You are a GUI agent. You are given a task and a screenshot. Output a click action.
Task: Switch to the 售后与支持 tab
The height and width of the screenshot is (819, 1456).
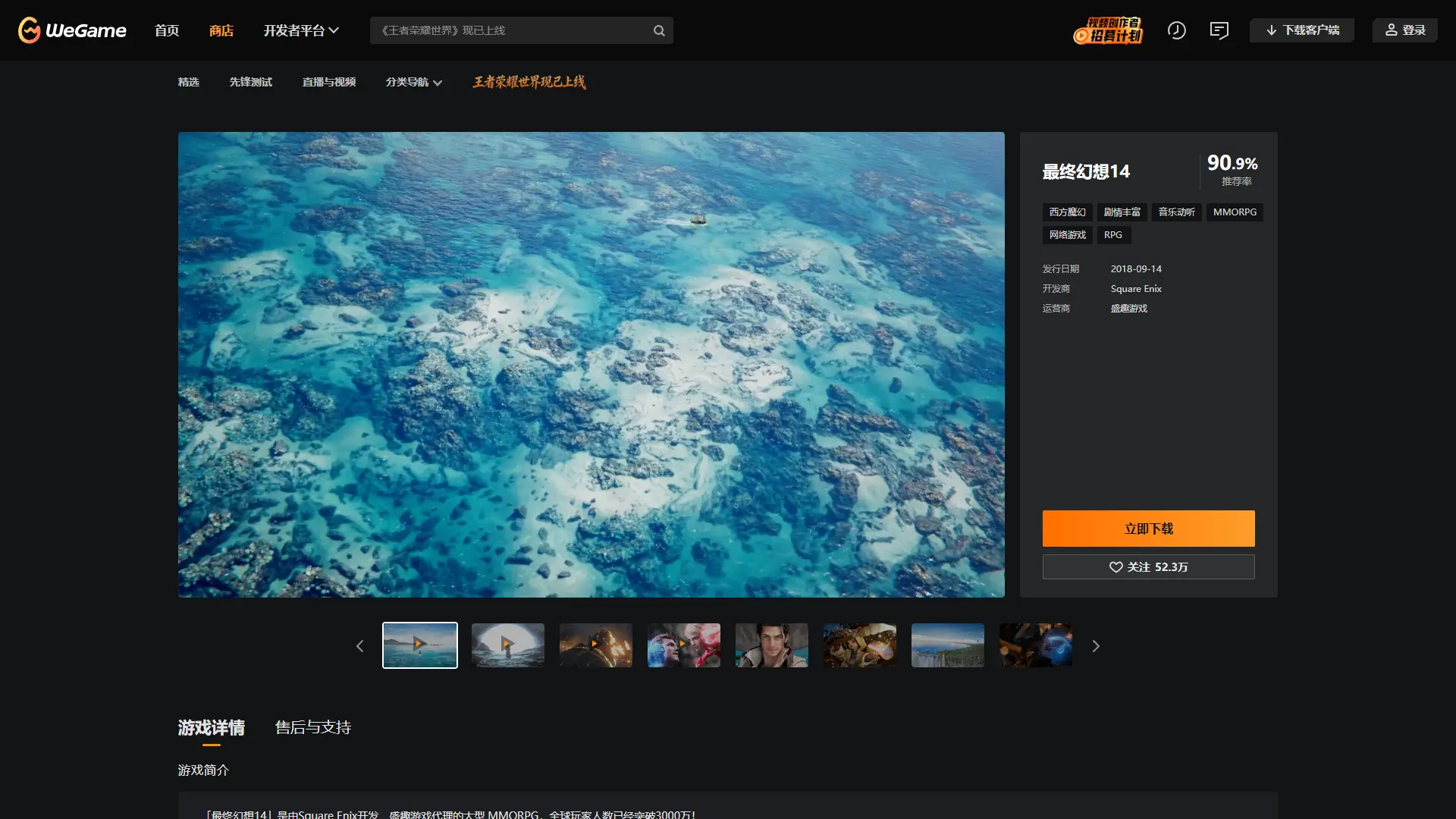point(312,727)
